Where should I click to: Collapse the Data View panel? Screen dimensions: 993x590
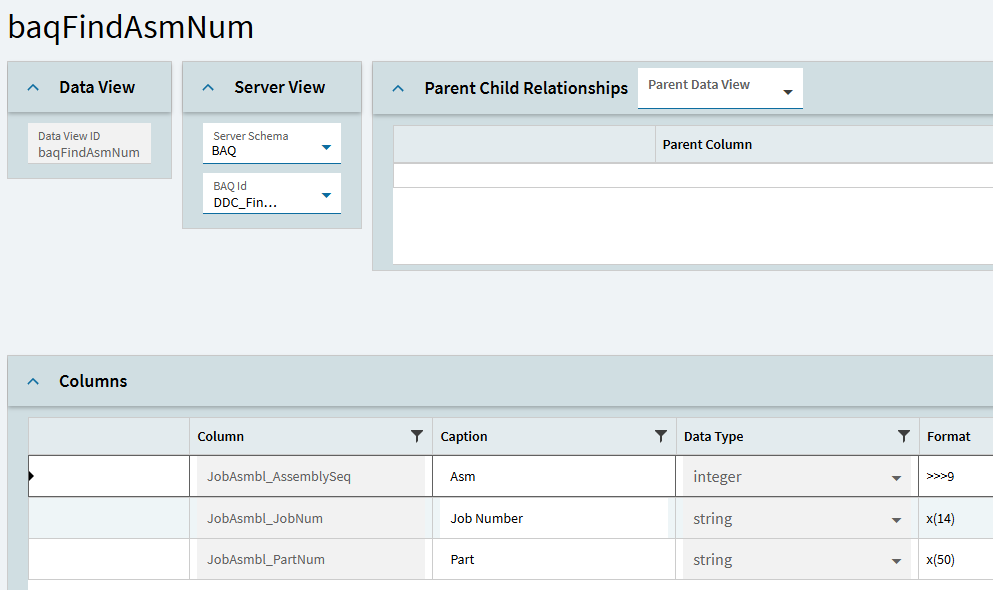[x=33, y=88]
